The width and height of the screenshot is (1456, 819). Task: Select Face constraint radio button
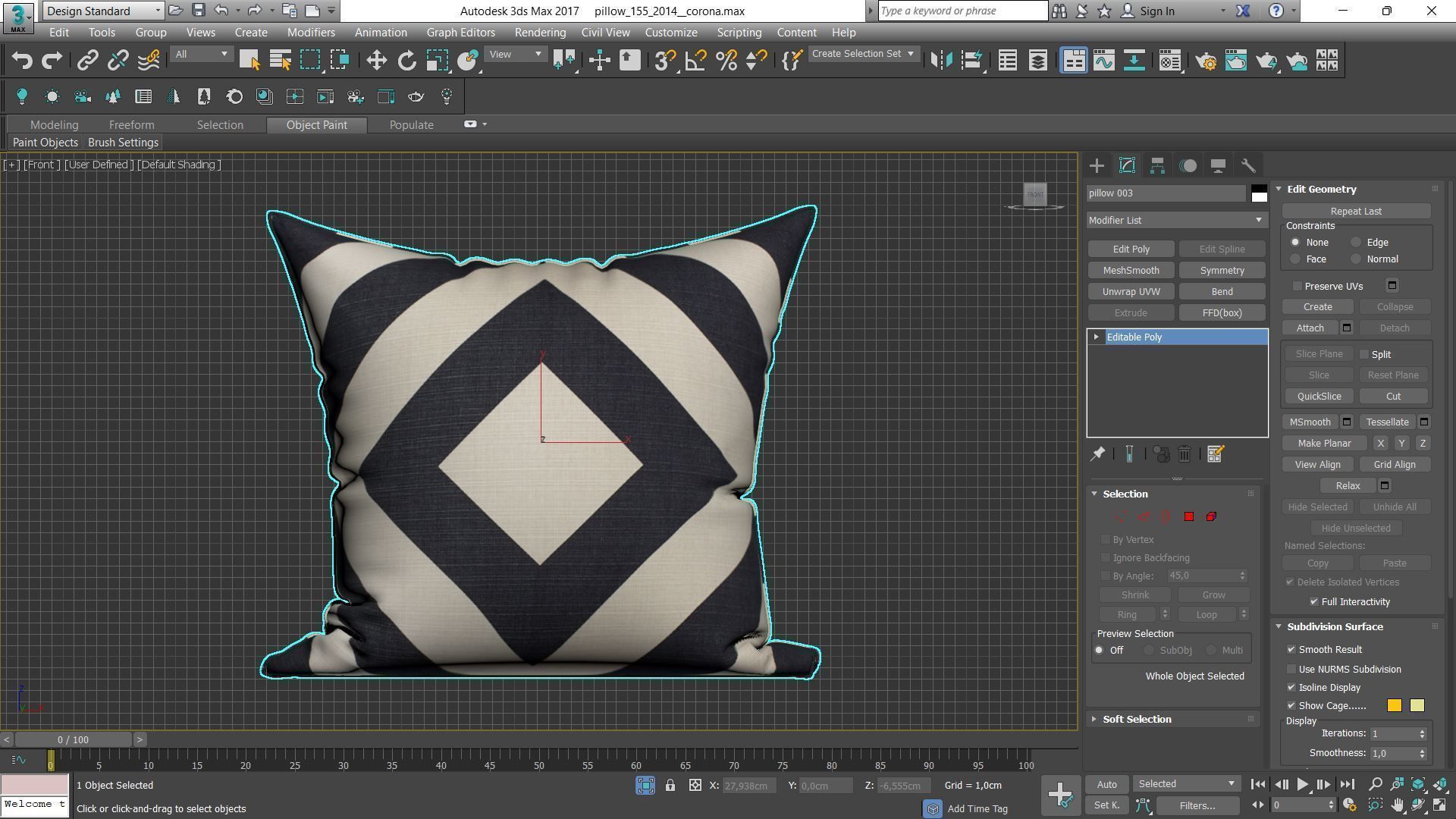coord(1295,259)
